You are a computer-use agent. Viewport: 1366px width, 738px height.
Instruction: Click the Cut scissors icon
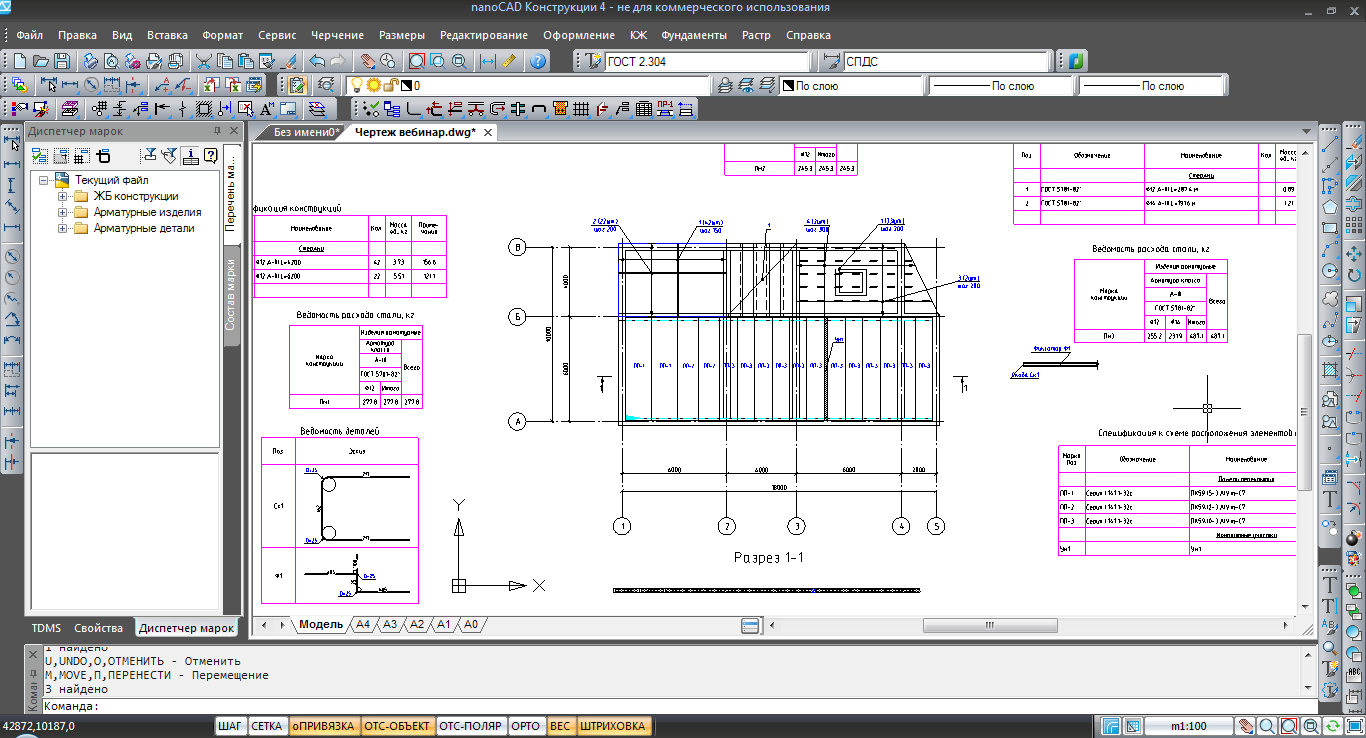click(x=203, y=61)
